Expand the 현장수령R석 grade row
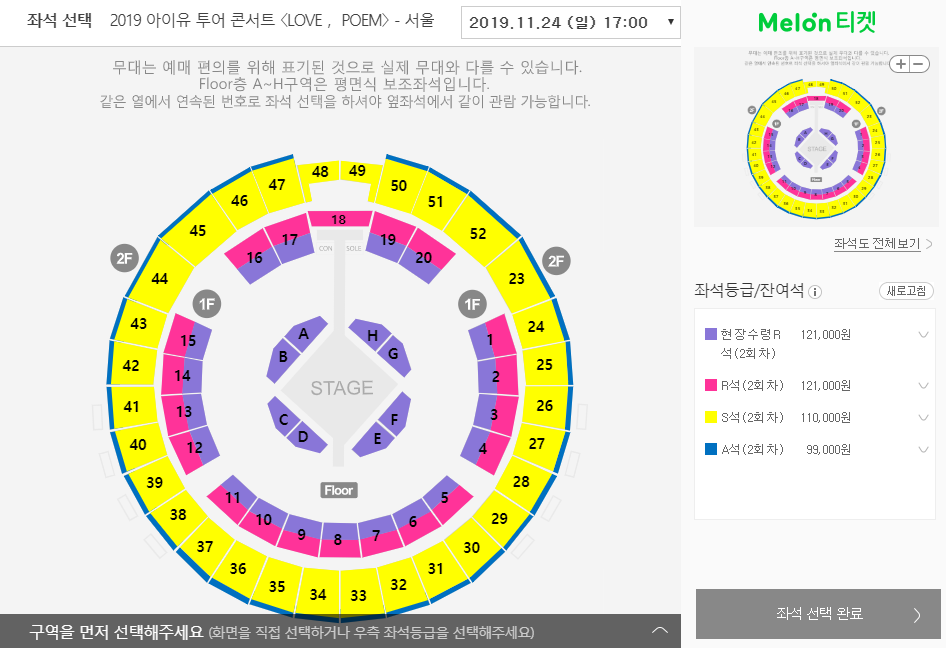946x648 pixels. 922,335
